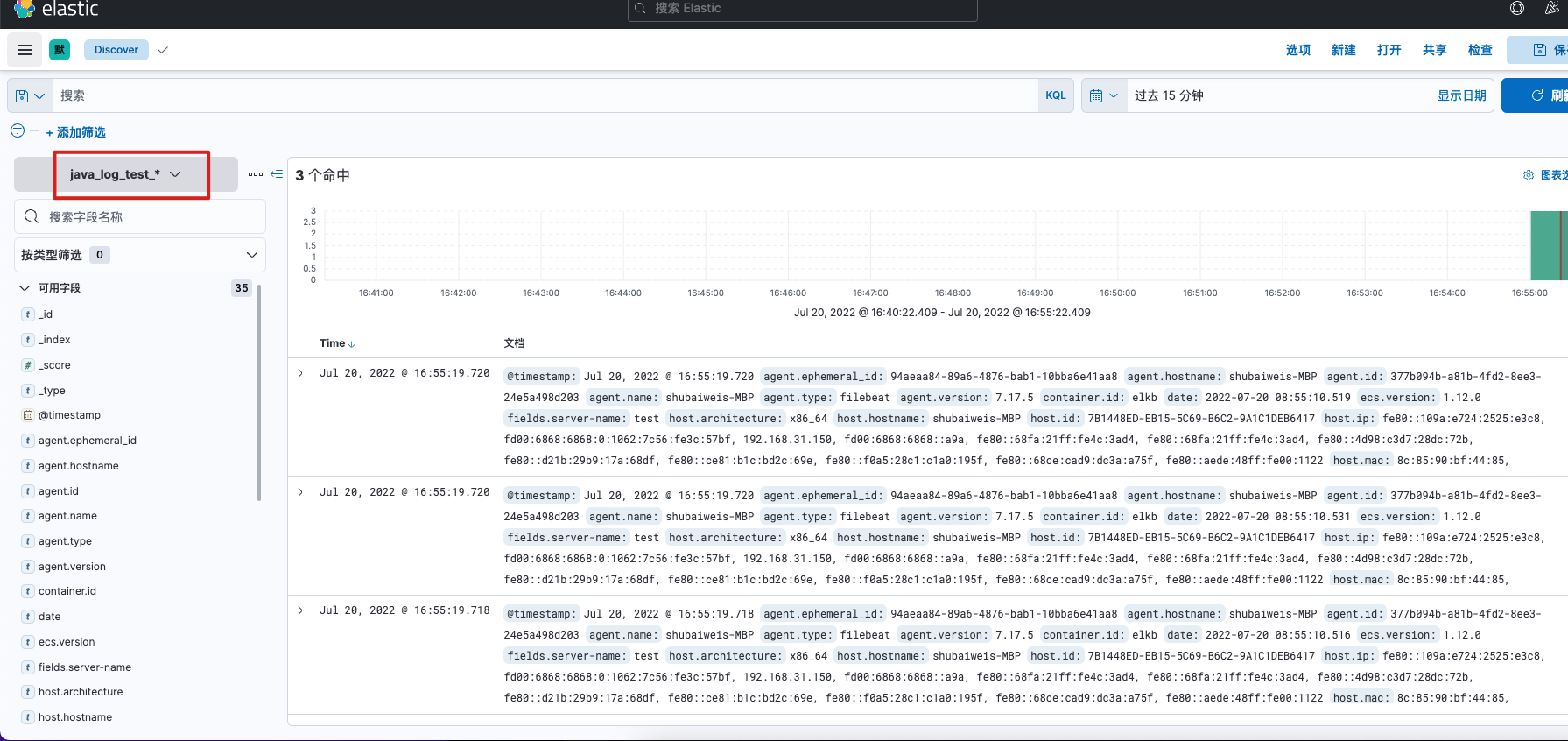Collapse the field sidebar arrow icon
This screenshot has height=741, width=1568.
coord(277,174)
